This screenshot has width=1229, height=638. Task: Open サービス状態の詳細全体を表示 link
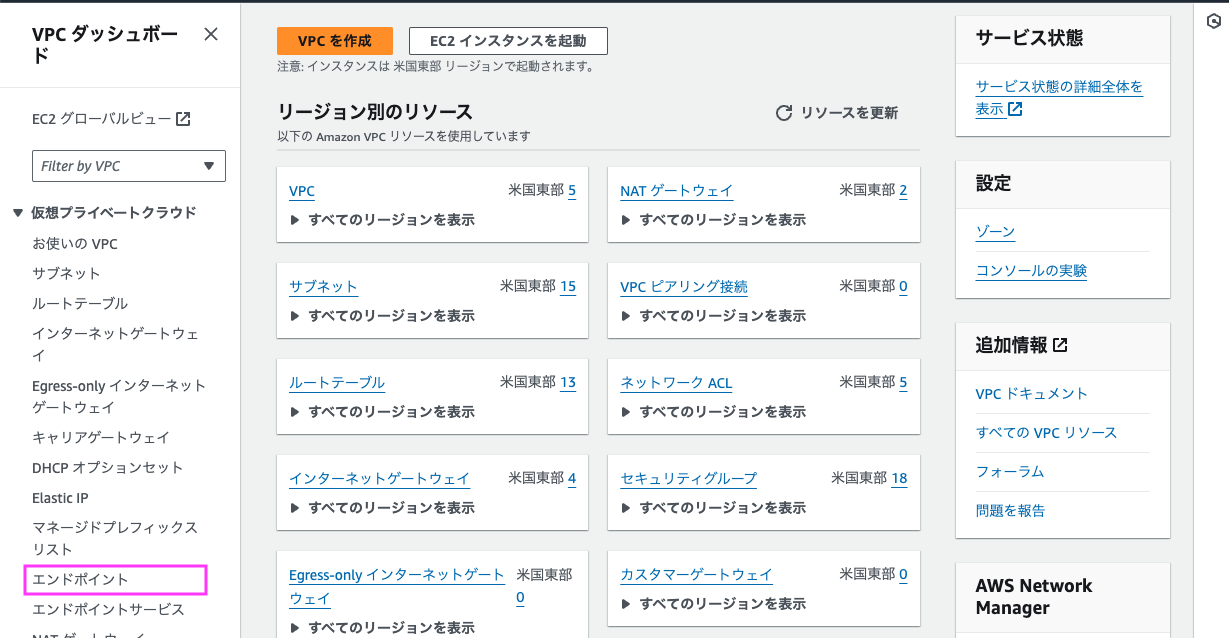(1059, 97)
